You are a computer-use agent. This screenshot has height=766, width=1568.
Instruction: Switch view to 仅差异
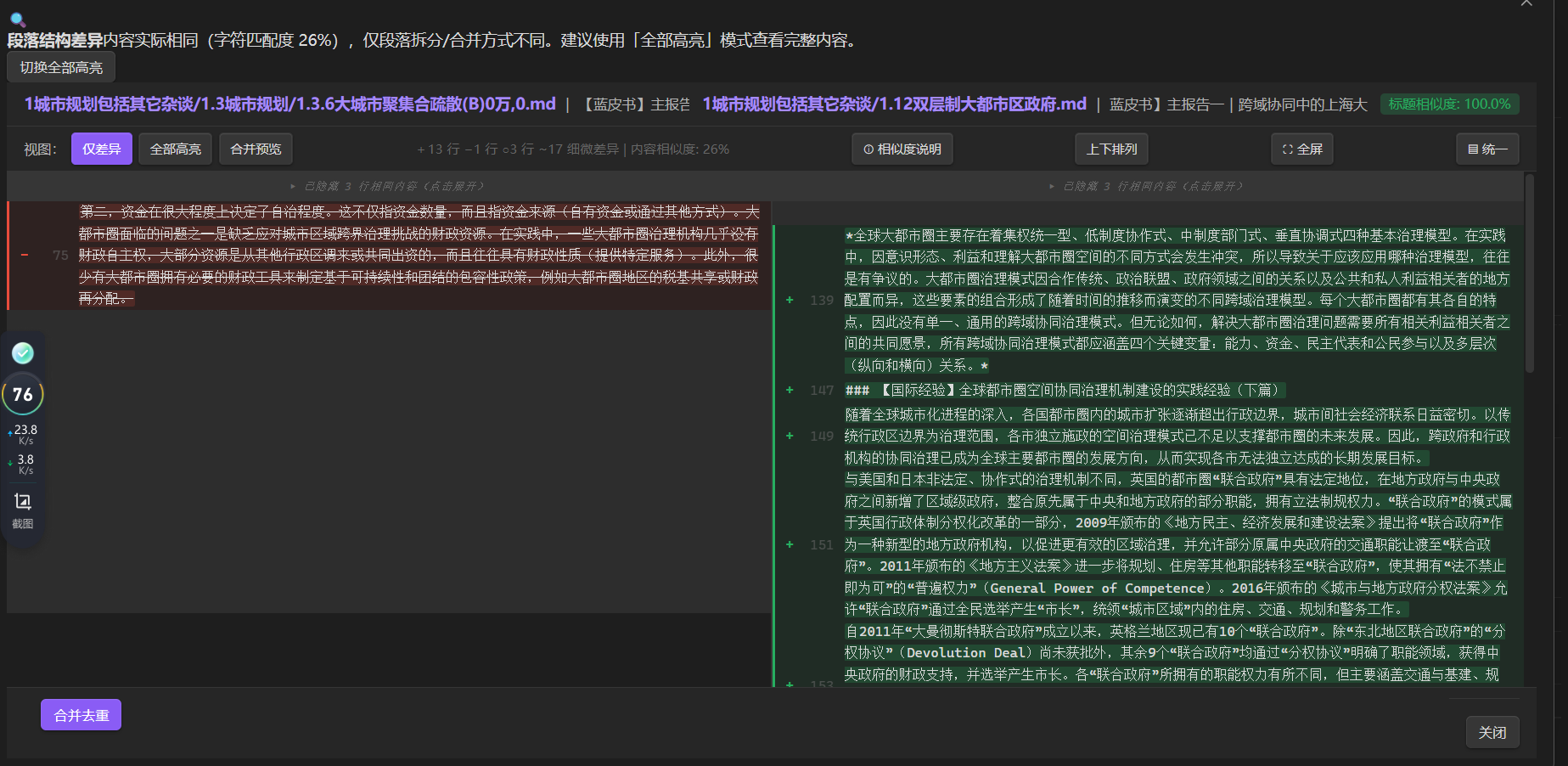102,149
